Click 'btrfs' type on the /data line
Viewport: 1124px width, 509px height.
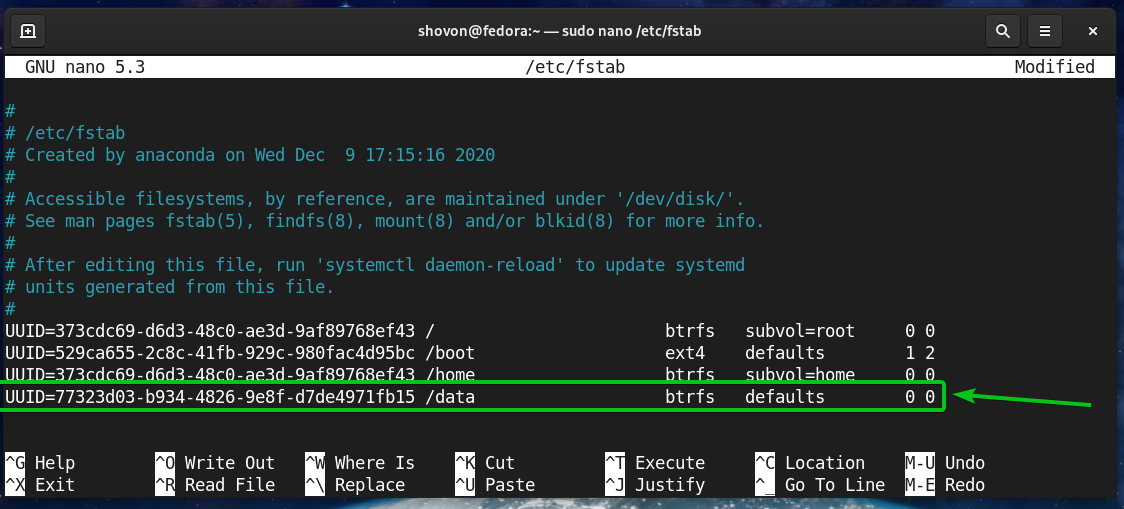690,396
